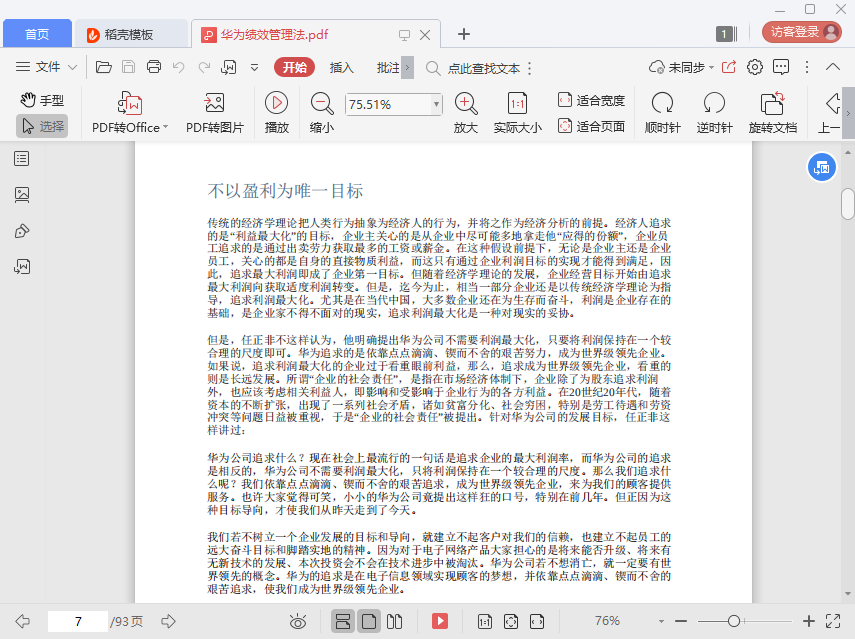Open the annotations sidebar panel
Viewport: 855px width, 639px height.
click(22, 231)
